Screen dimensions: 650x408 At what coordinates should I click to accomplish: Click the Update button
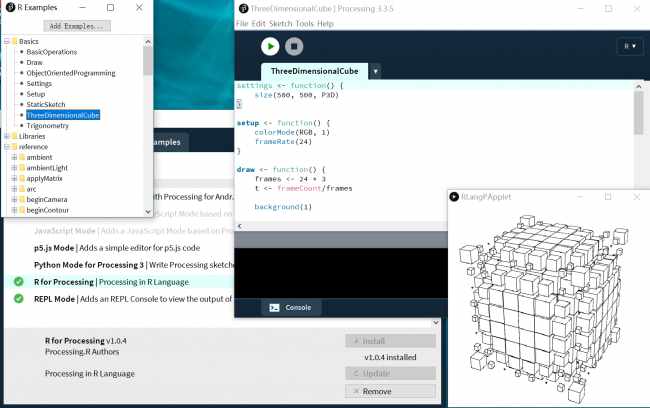[x=390, y=373]
